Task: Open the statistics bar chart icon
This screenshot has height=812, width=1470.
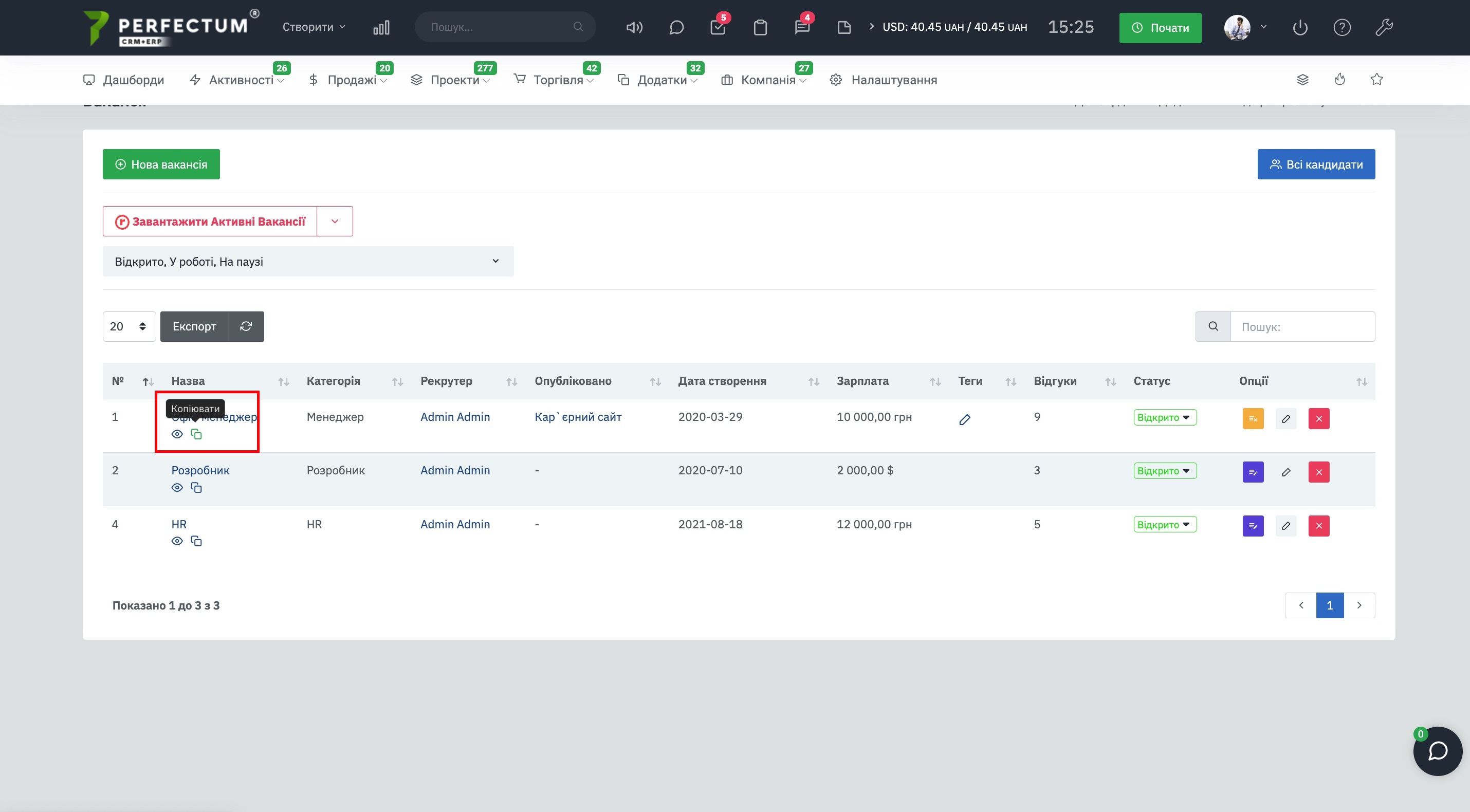Action: [381, 27]
